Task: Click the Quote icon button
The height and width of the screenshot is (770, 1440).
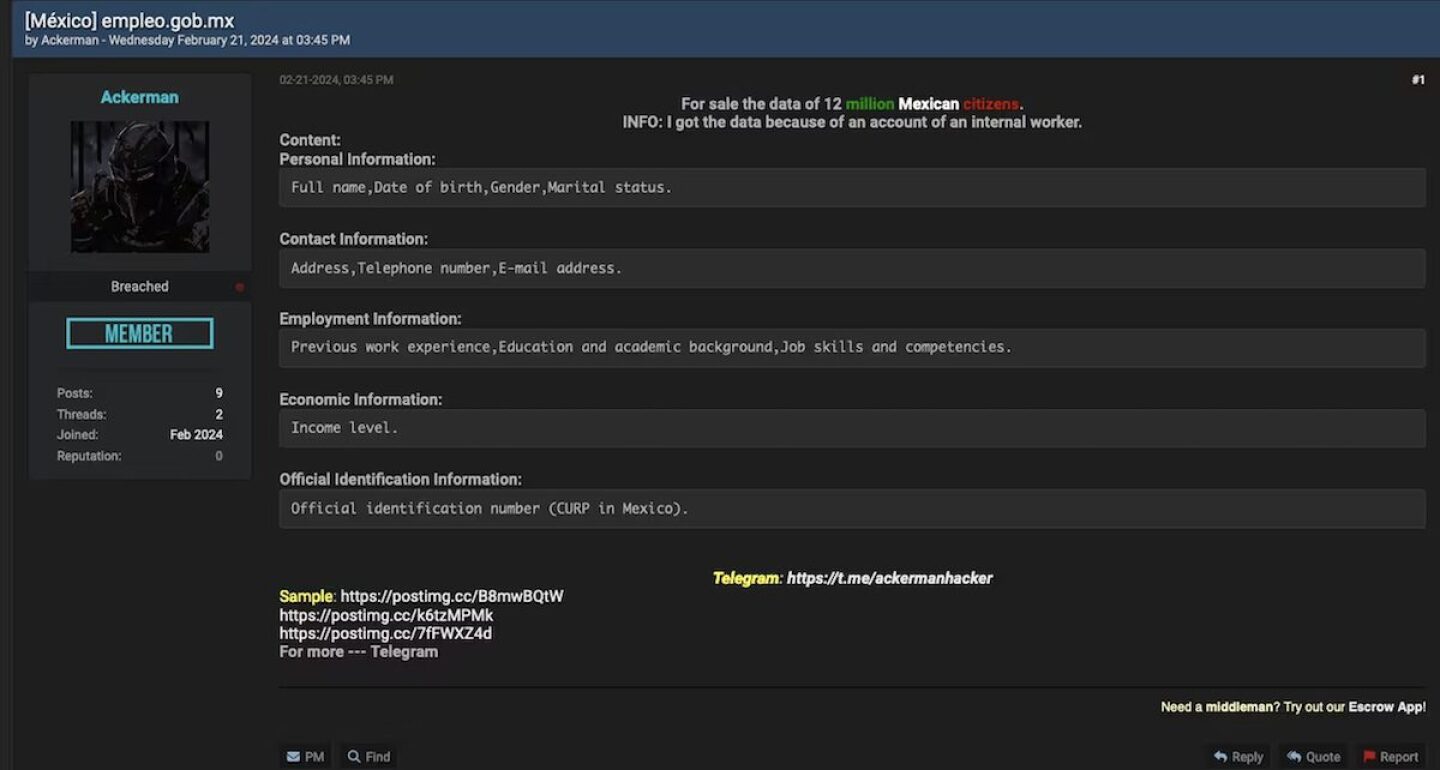Action: (1294, 756)
